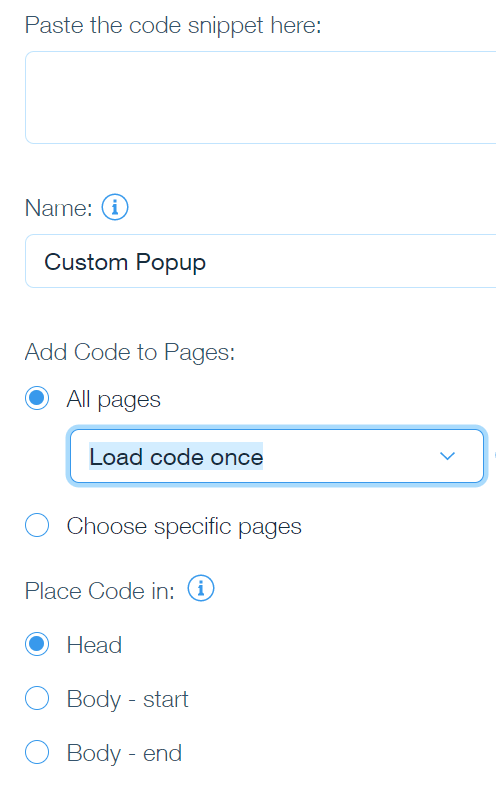Click the Body - end label text
The image size is (496, 785).
(124, 753)
